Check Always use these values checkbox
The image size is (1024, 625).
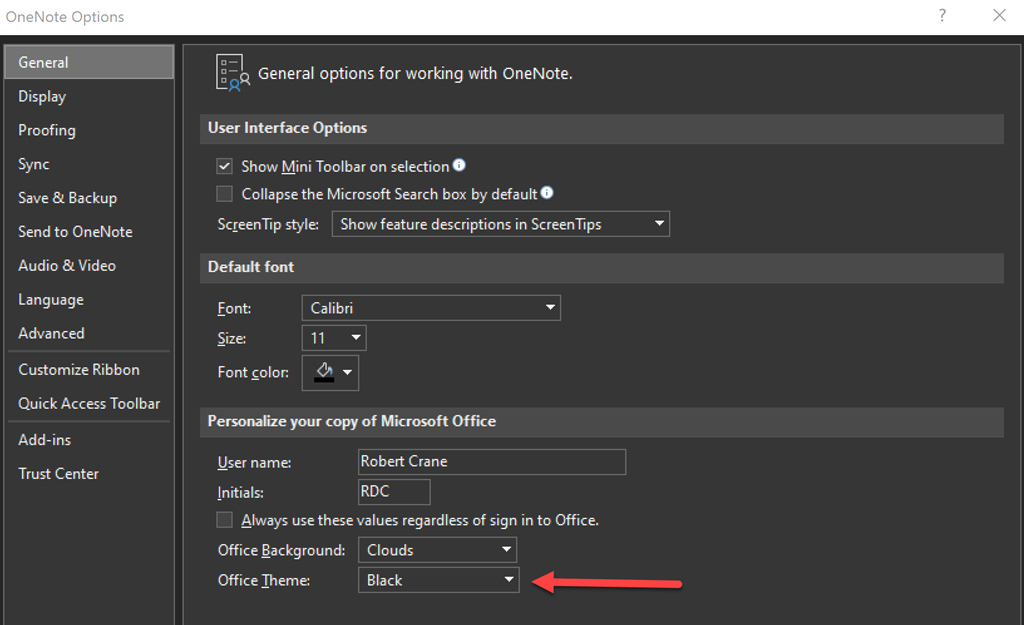[x=224, y=520]
